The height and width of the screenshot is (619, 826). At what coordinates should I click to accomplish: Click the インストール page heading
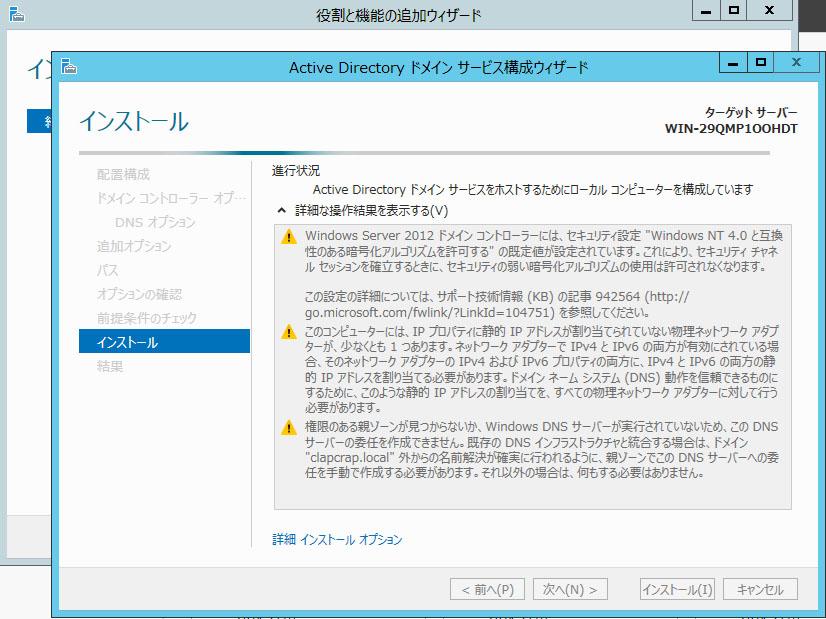[134, 121]
